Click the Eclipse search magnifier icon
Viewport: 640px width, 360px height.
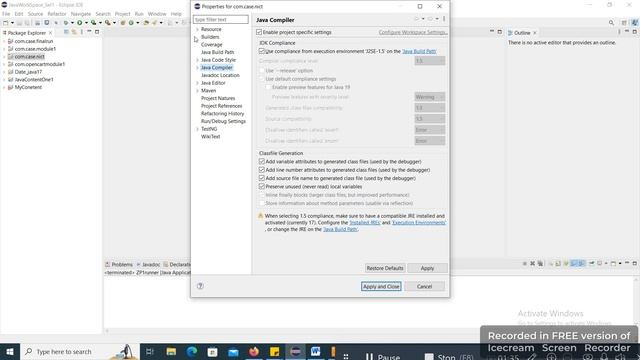click(x=611, y=23)
